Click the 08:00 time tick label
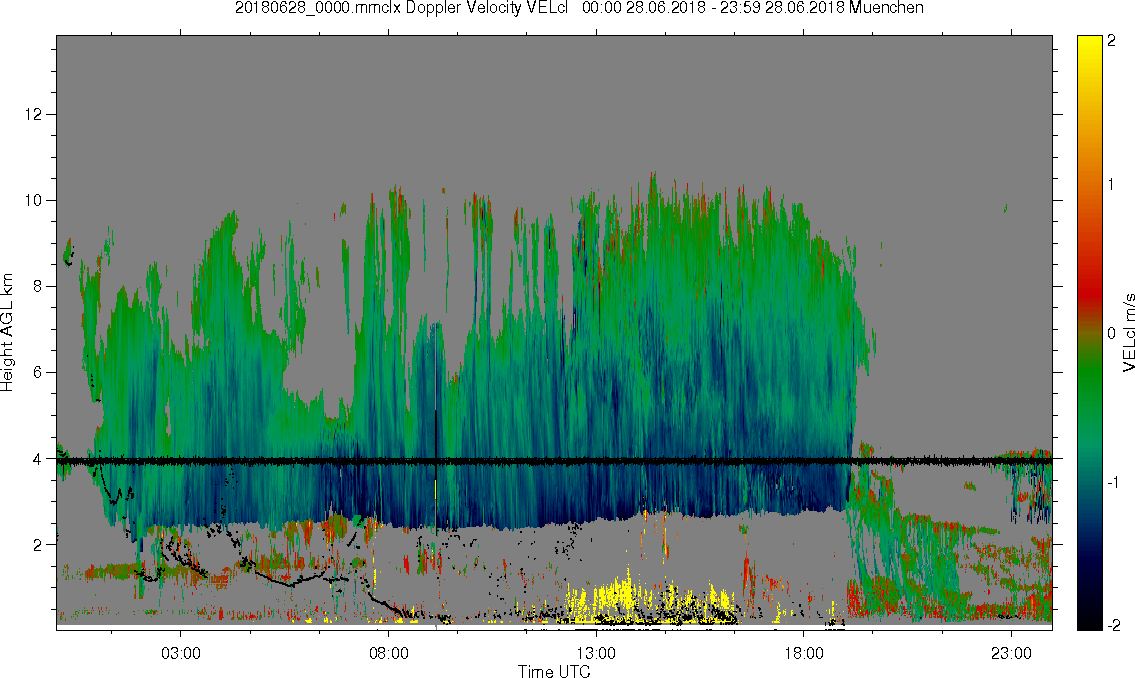Screen dimensions: 1135x678 click(x=389, y=653)
